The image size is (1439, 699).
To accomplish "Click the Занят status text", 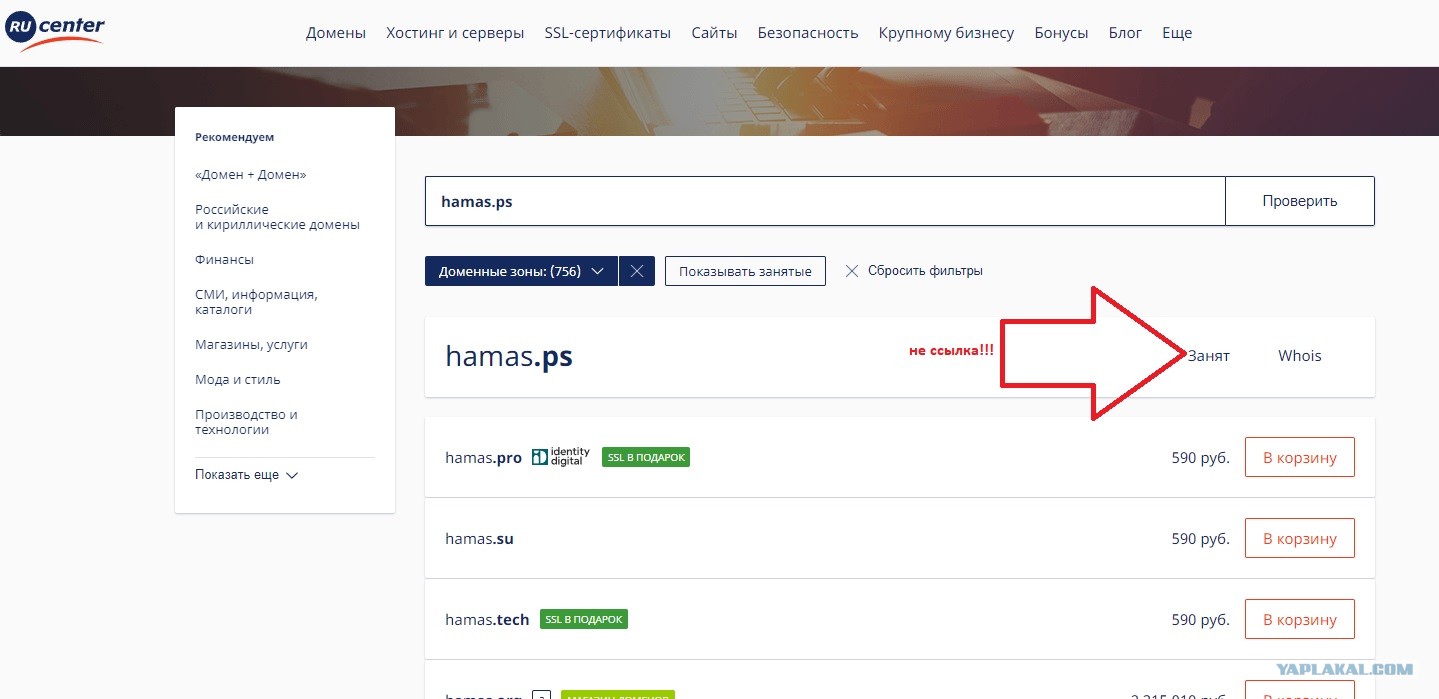I will [1209, 356].
